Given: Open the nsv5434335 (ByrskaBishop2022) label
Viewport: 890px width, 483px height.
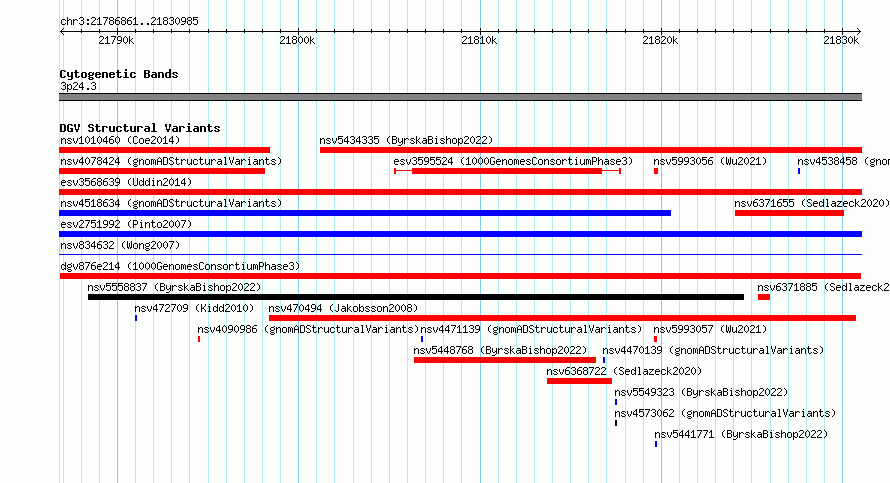Looking at the screenshot, I should coord(406,140).
